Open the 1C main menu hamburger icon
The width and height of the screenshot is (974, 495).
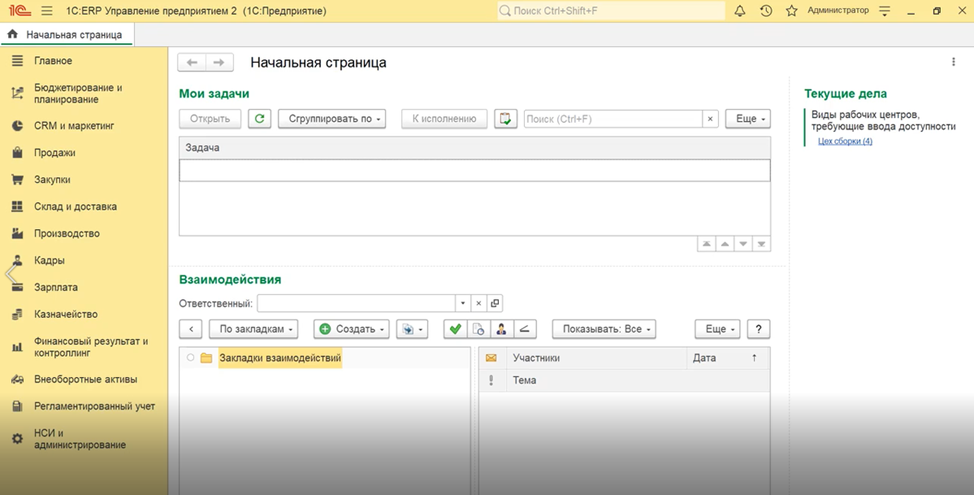(x=47, y=11)
